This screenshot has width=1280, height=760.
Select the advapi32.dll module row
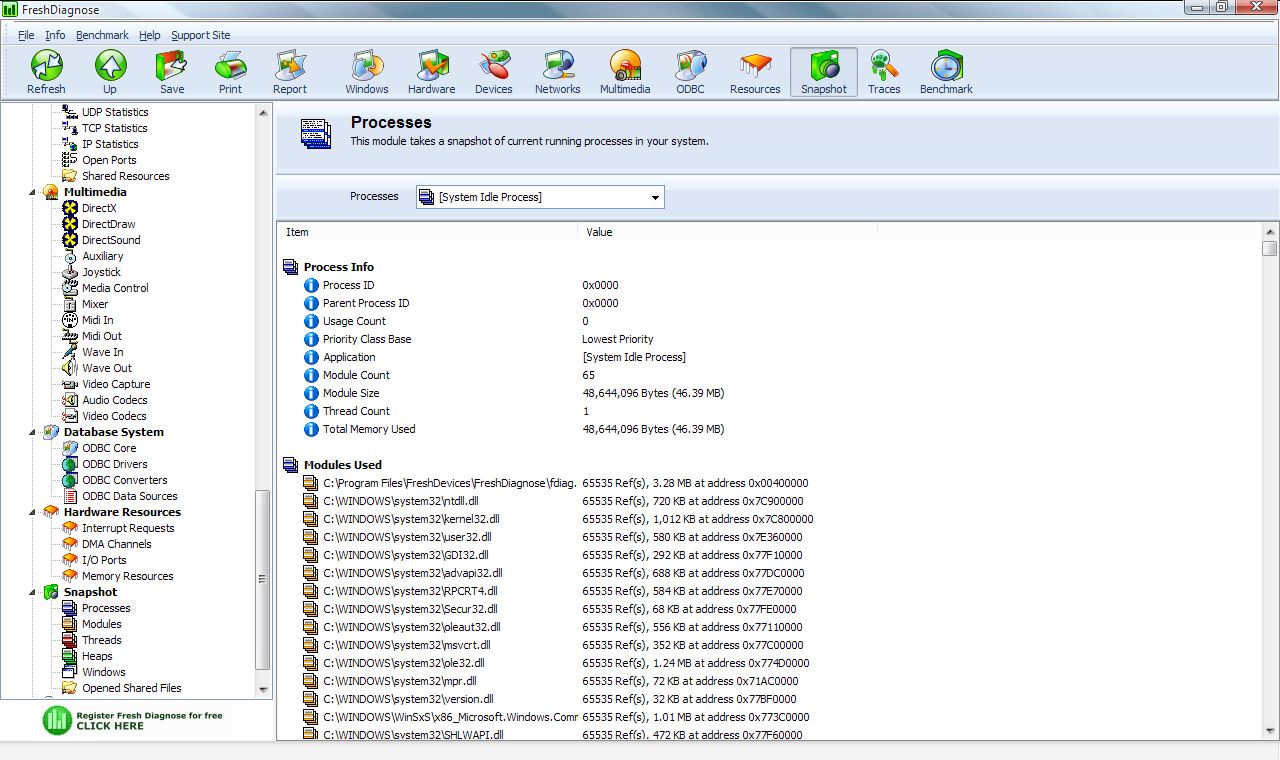[769, 573]
